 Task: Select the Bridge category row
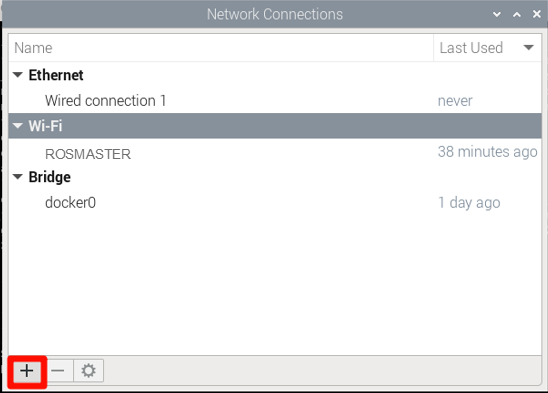coord(275,177)
